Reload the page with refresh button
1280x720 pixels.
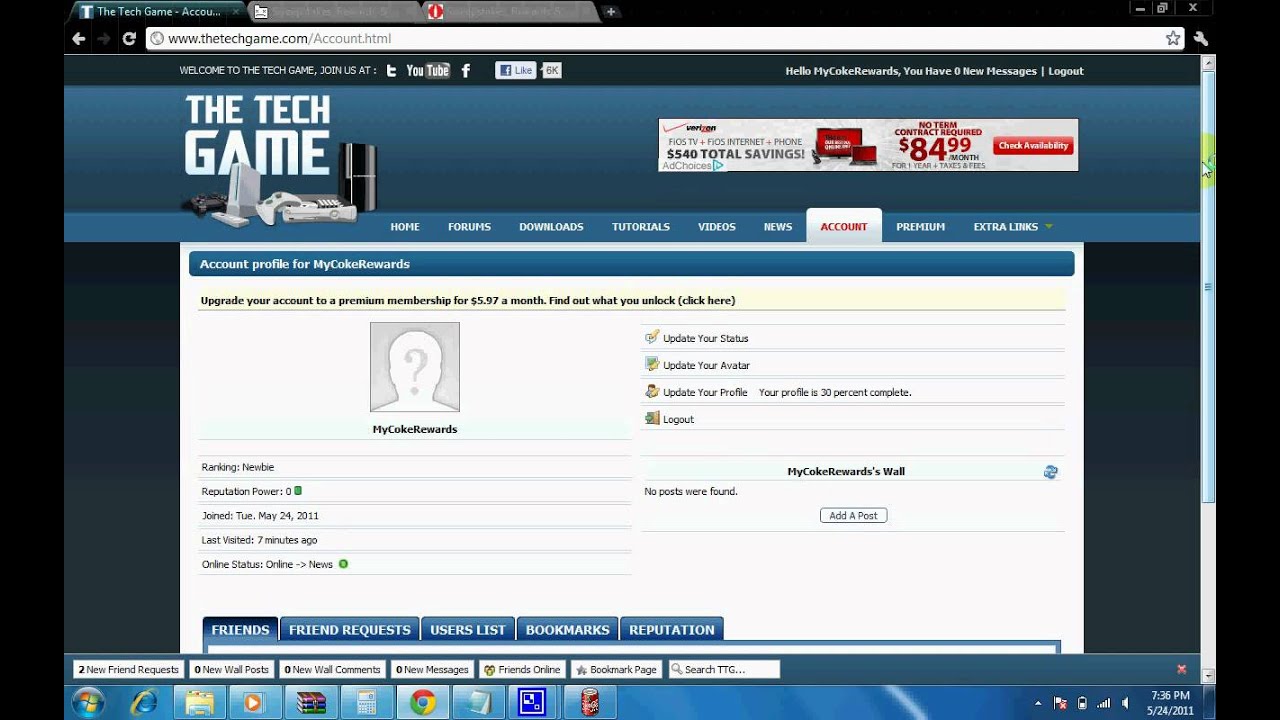point(129,38)
